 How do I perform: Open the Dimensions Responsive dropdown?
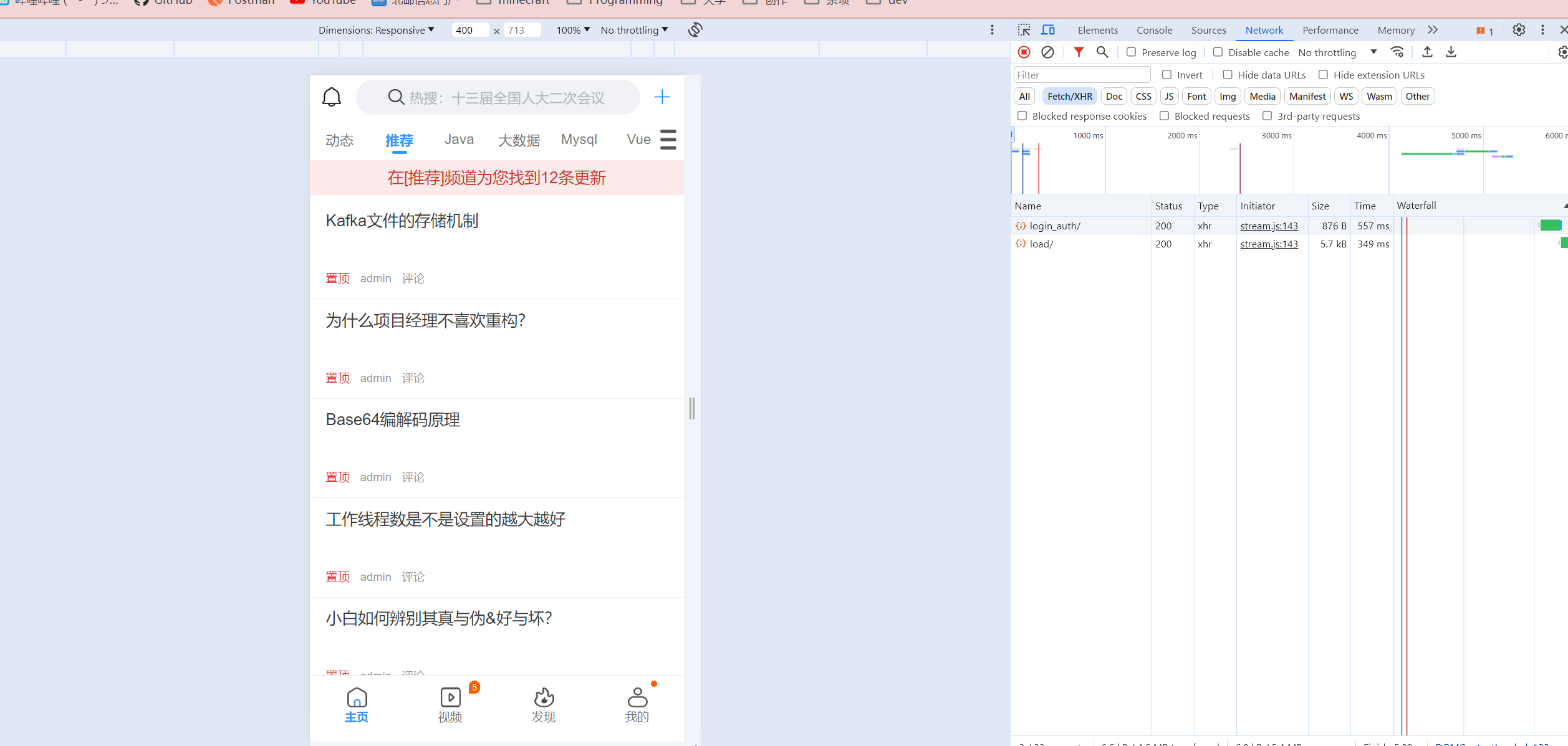(376, 30)
